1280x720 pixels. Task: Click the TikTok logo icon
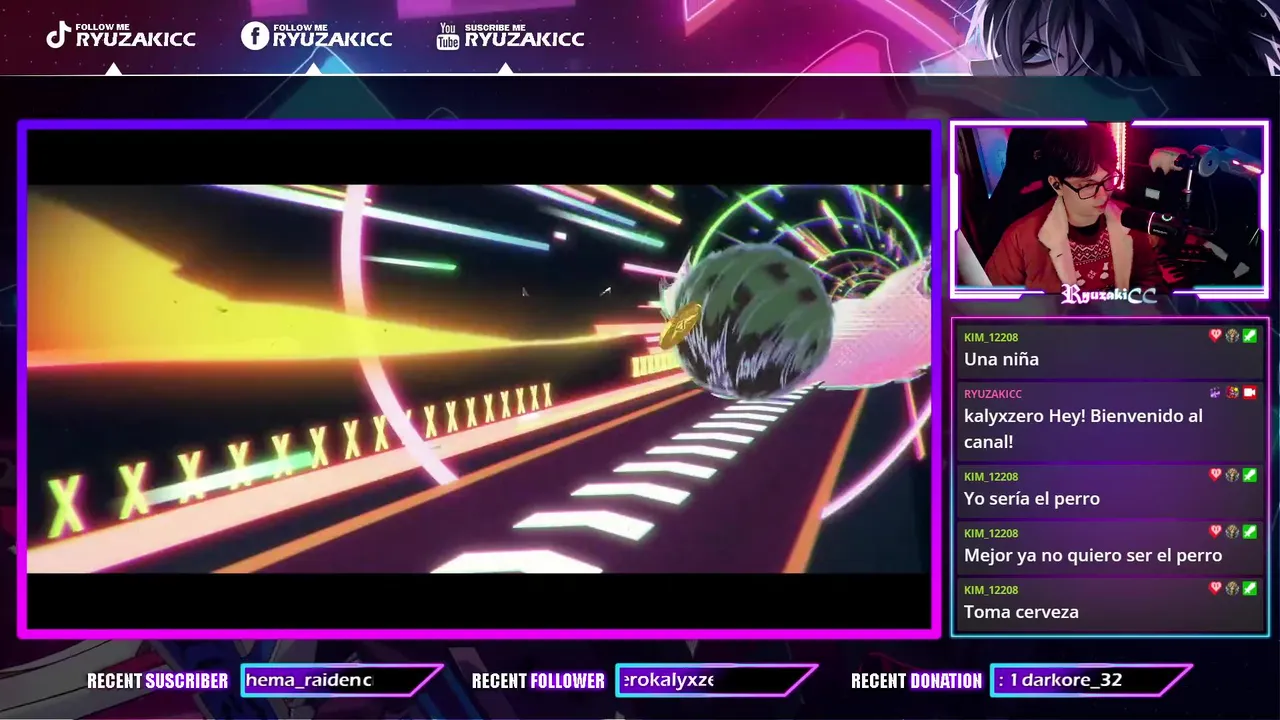(x=58, y=36)
